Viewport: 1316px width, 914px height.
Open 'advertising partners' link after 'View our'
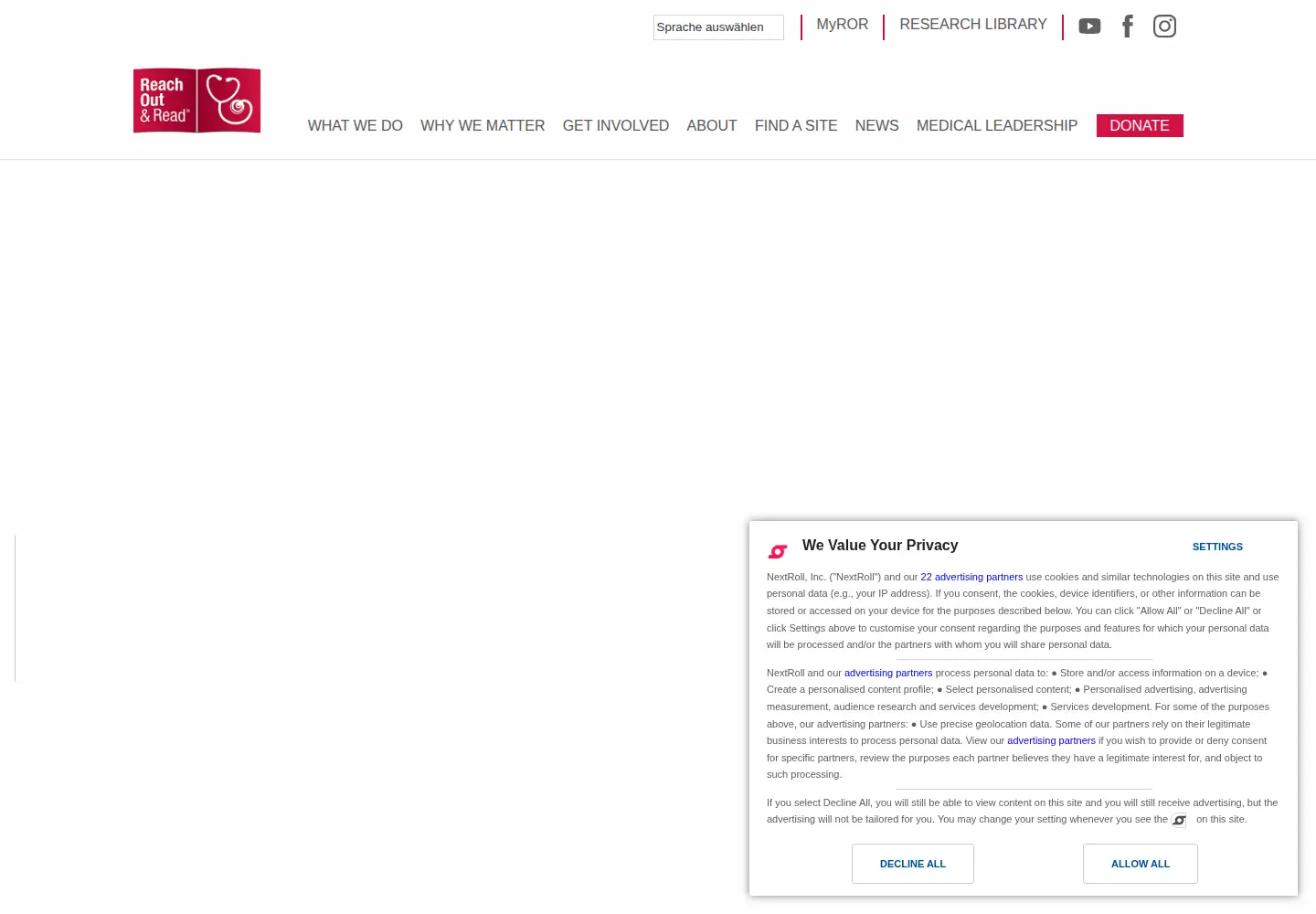pos(1051,740)
